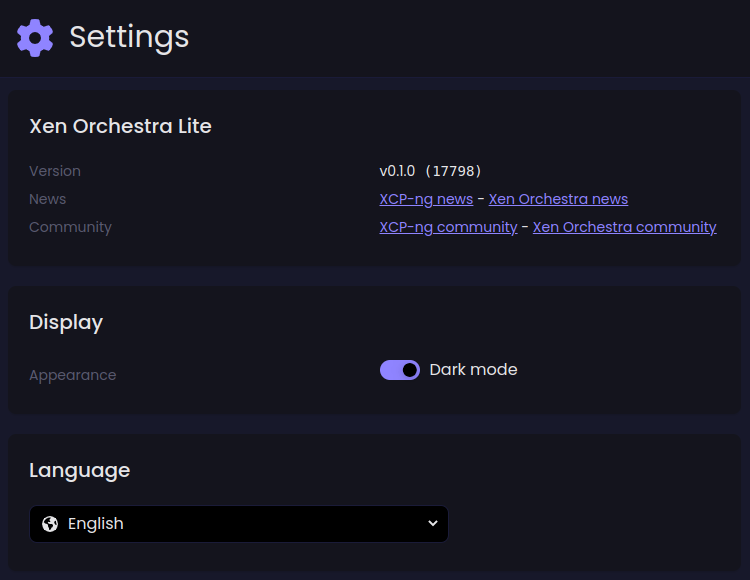The width and height of the screenshot is (750, 580).
Task: Open the Xen Orchestra news link
Action: pos(558,199)
